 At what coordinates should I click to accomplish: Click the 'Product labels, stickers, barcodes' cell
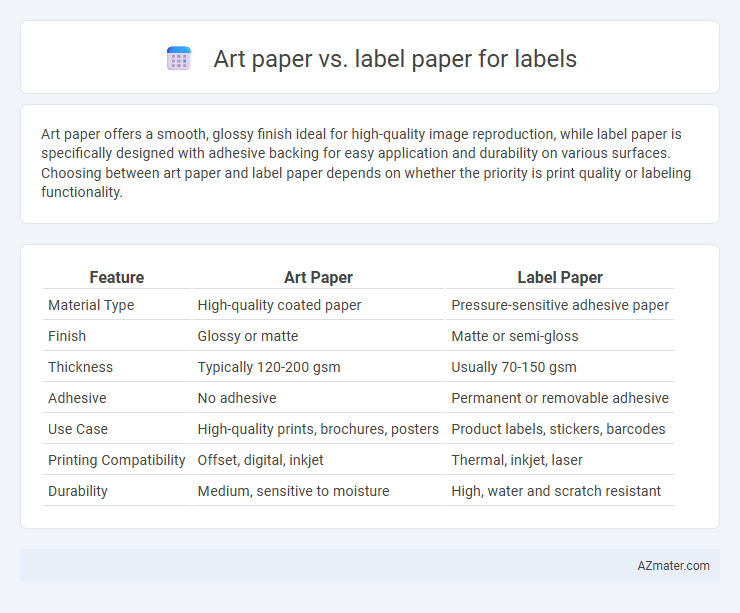click(560, 429)
